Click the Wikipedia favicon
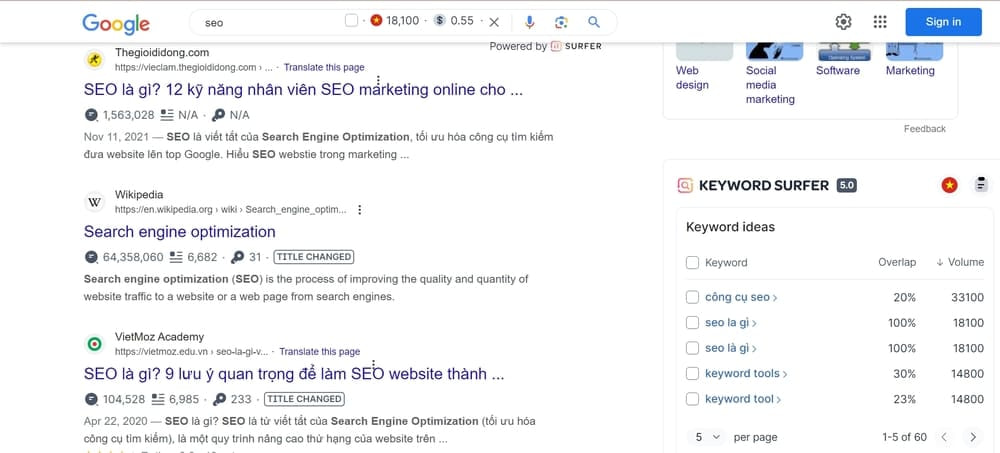This screenshot has width=1000, height=453. click(x=94, y=202)
